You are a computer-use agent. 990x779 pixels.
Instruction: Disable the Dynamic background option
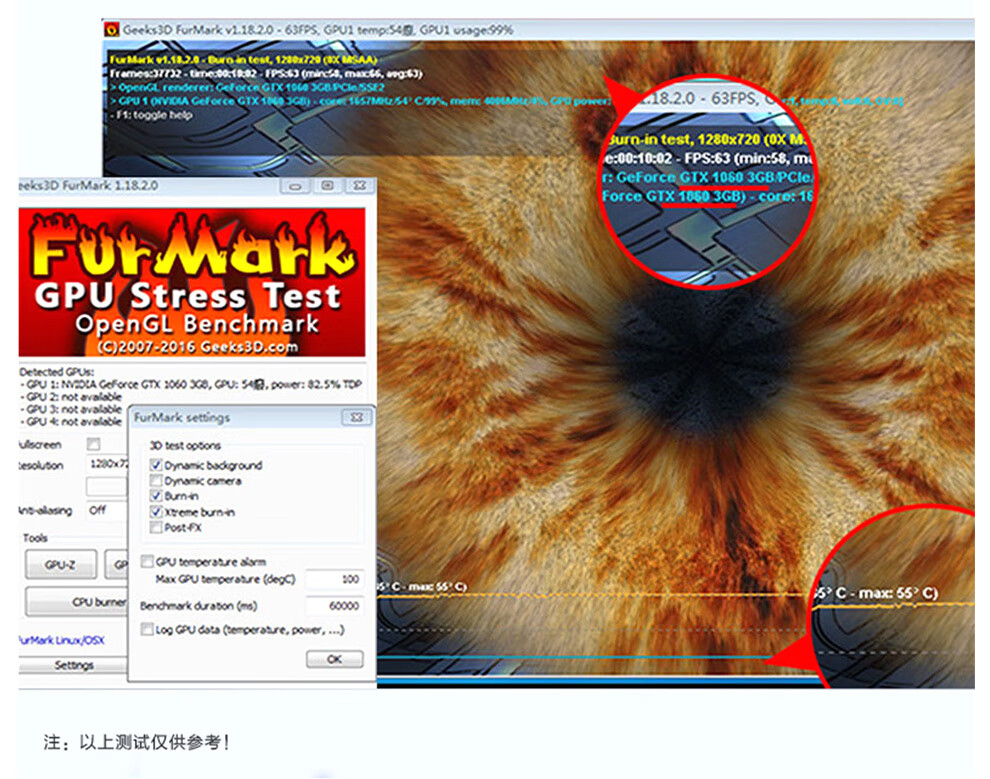pyautogui.click(x=156, y=465)
